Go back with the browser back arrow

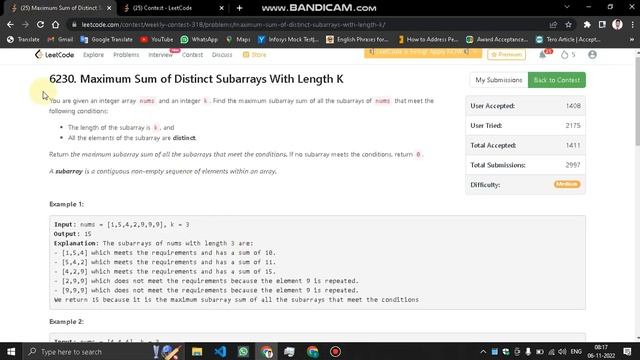10,24
